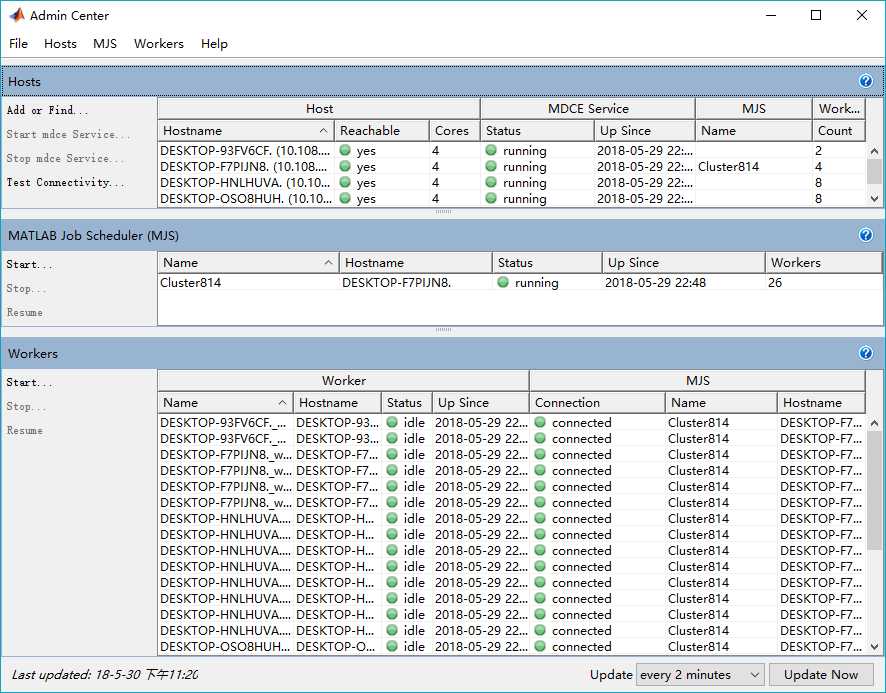The width and height of the screenshot is (886, 693).
Task: Sort workers by Connection column
Action: point(597,403)
